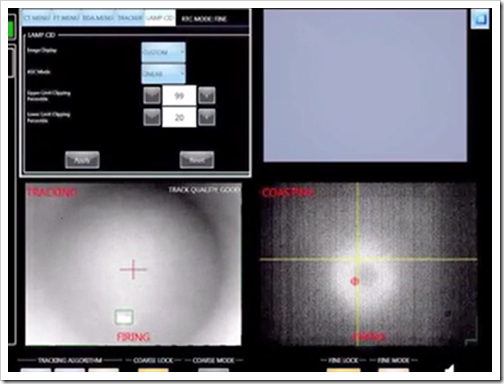Click the blue square icon at top right
The image size is (504, 384).
480,19
